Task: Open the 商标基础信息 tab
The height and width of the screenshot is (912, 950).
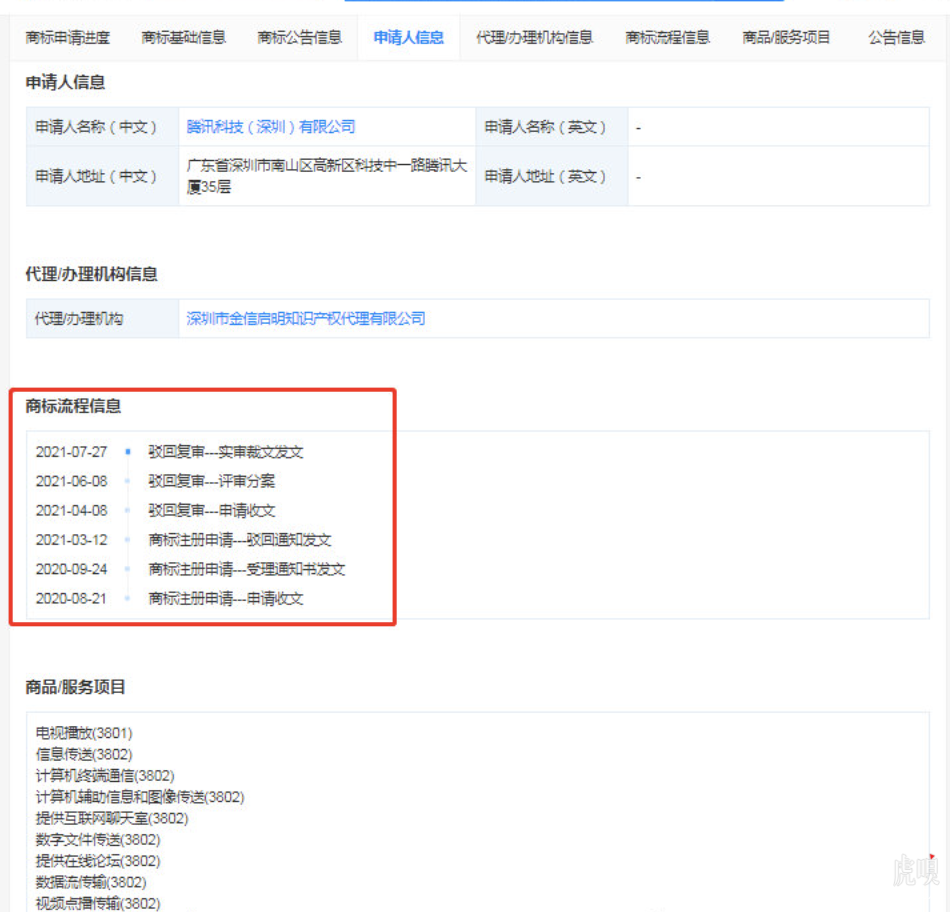Action: pyautogui.click(x=184, y=38)
